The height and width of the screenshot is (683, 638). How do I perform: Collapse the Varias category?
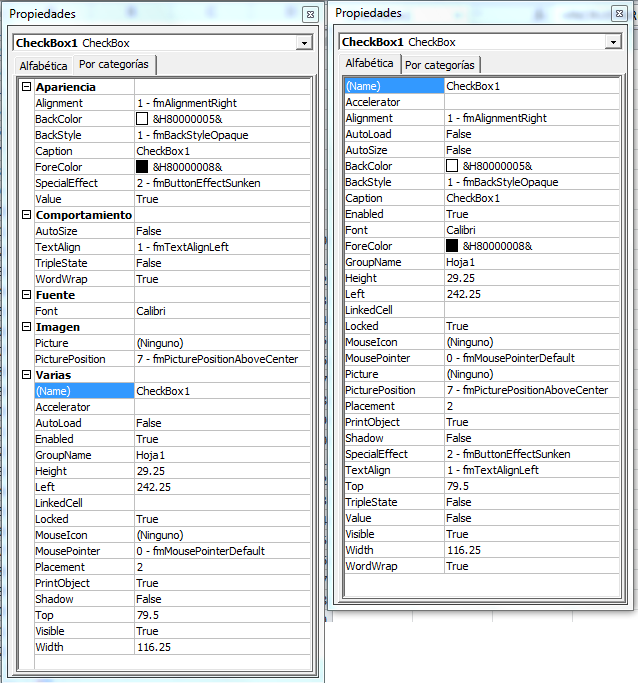[x=27, y=375]
